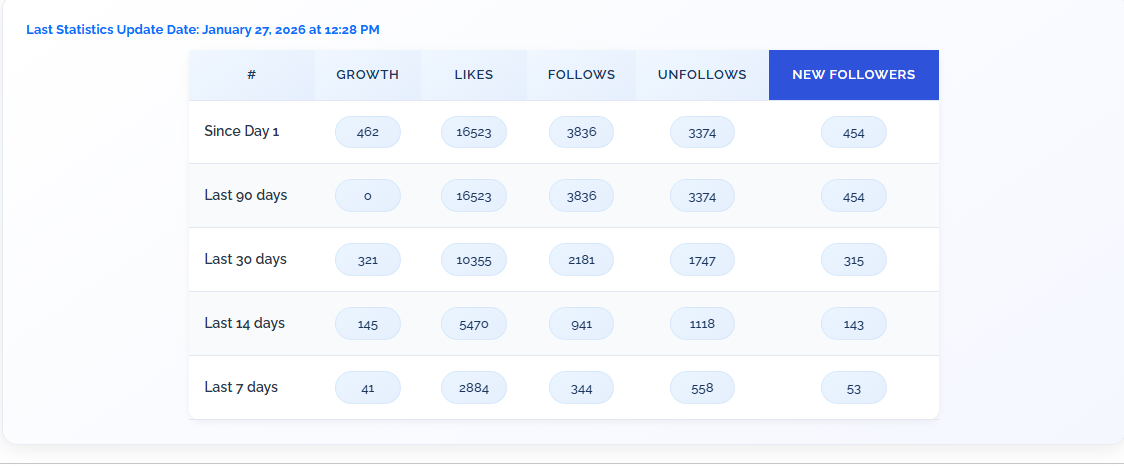The width and height of the screenshot is (1124, 466).
Task: Click the 2884 likes badge
Action: click(474, 388)
